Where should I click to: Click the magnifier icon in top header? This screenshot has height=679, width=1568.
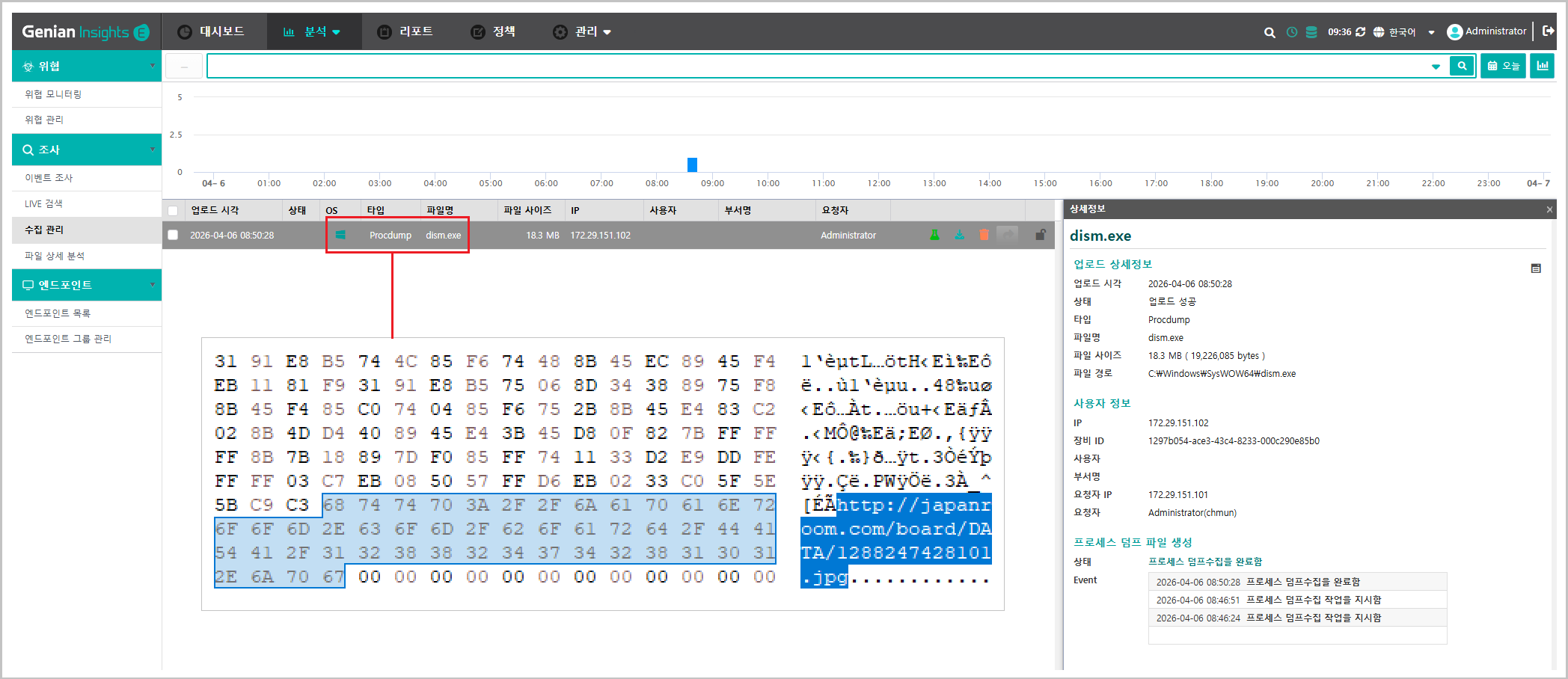[x=1270, y=32]
